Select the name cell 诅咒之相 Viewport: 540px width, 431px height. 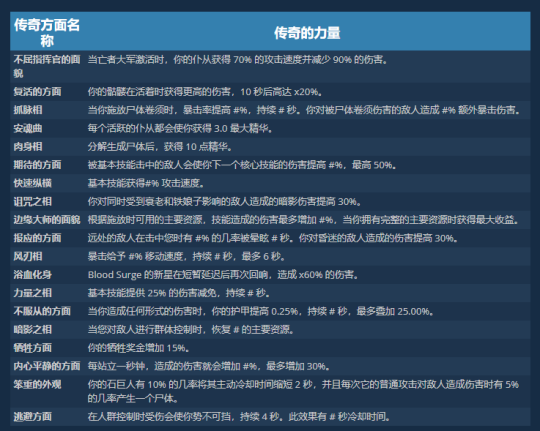pyautogui.click(x=33, y=202)
